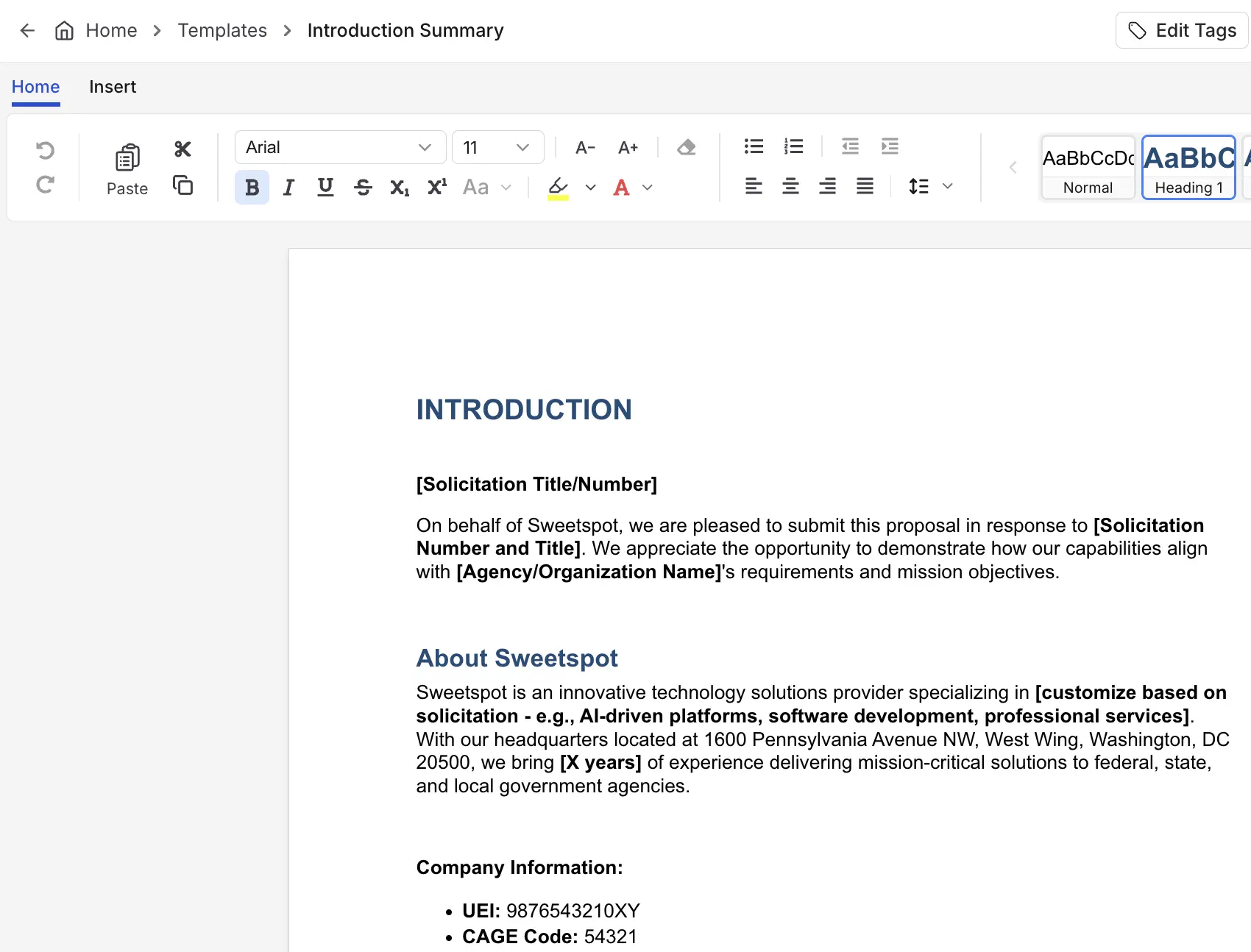Switch to the Insert tab
Image resolution: width=1251 pixels, height=952 pixels.
click(112, 86)
